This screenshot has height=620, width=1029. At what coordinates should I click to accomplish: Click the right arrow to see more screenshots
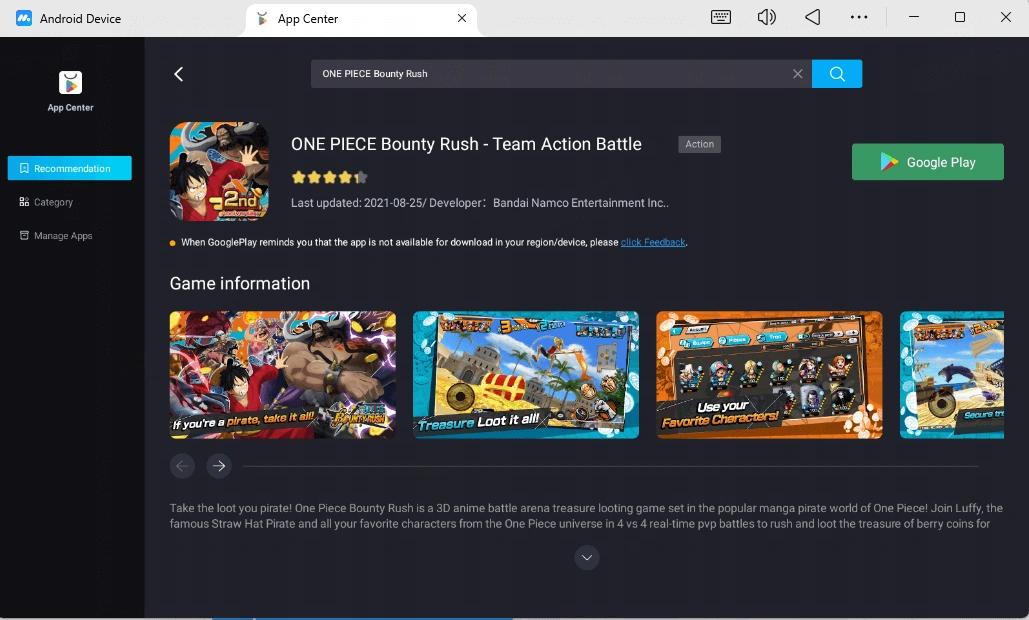[218, 466]
